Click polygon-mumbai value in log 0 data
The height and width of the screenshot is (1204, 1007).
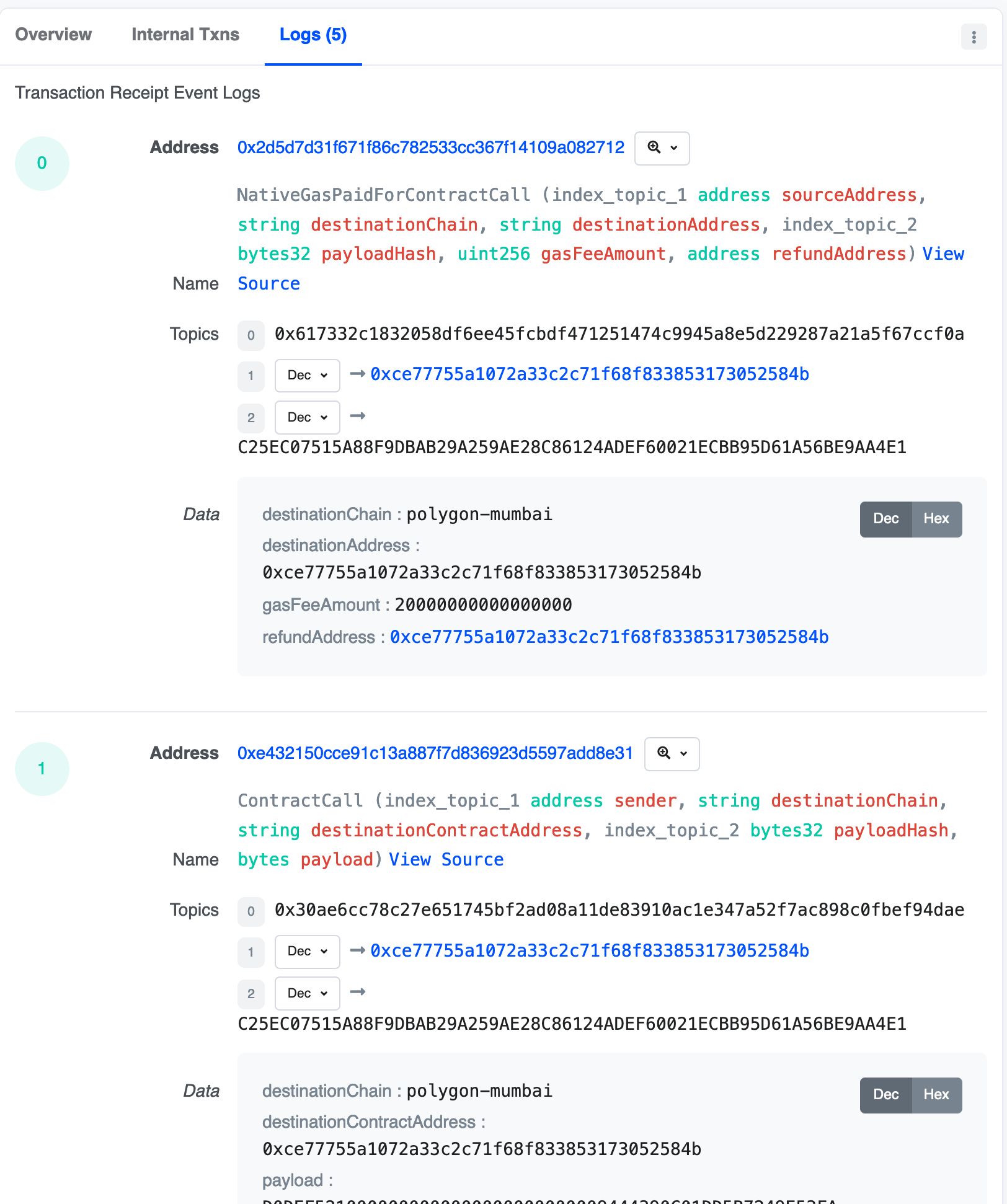(479, 515)
